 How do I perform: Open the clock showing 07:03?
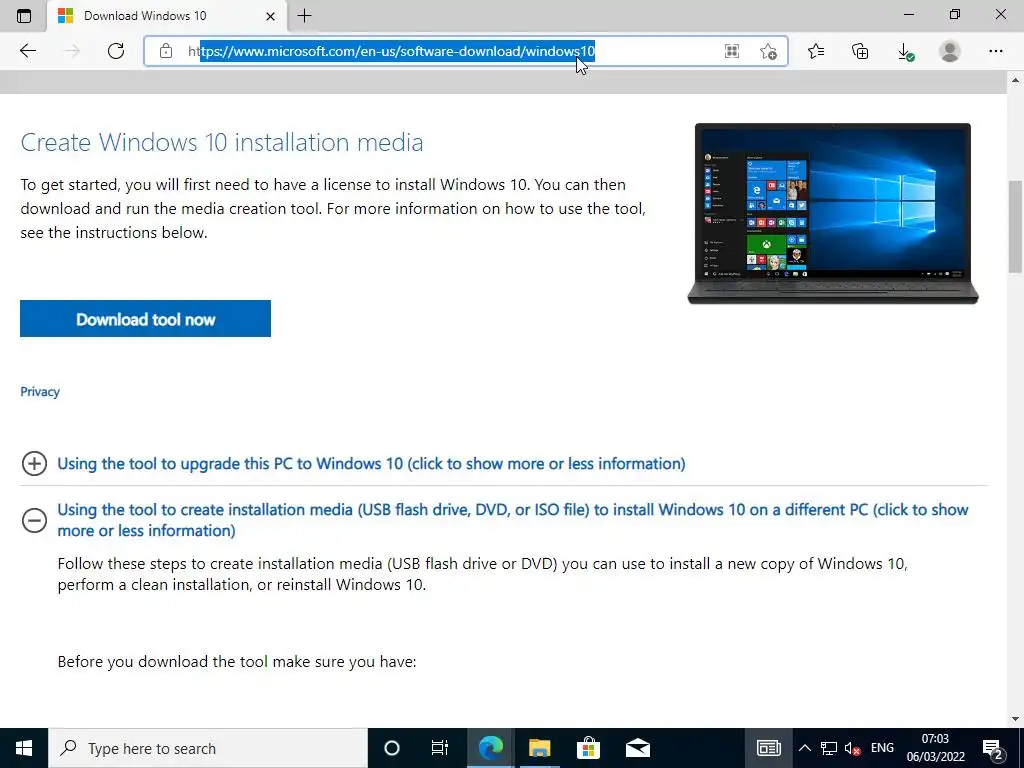(935, 748)
